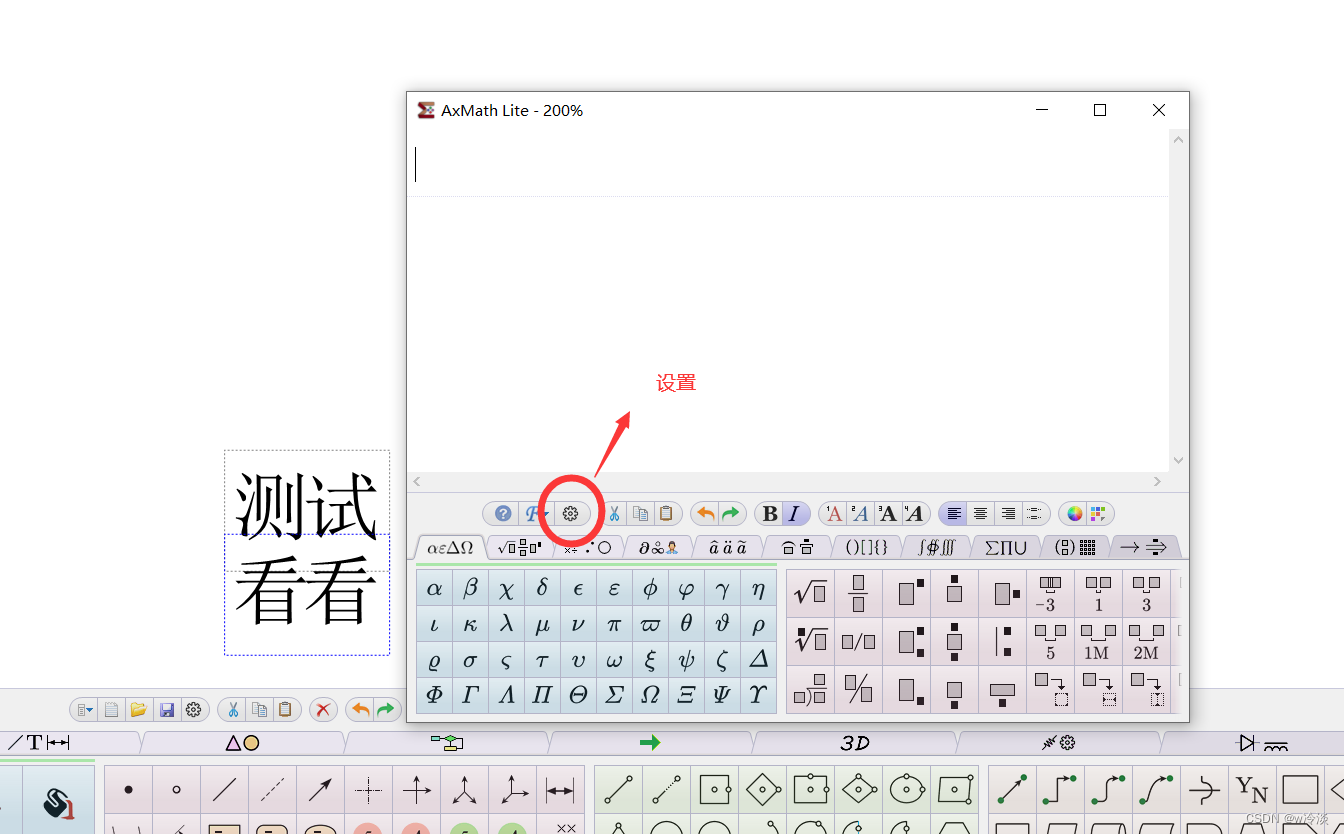Click the AxMath help question mark icon
This screenshot has width=1344, height=834.
[x=503, y=514]
